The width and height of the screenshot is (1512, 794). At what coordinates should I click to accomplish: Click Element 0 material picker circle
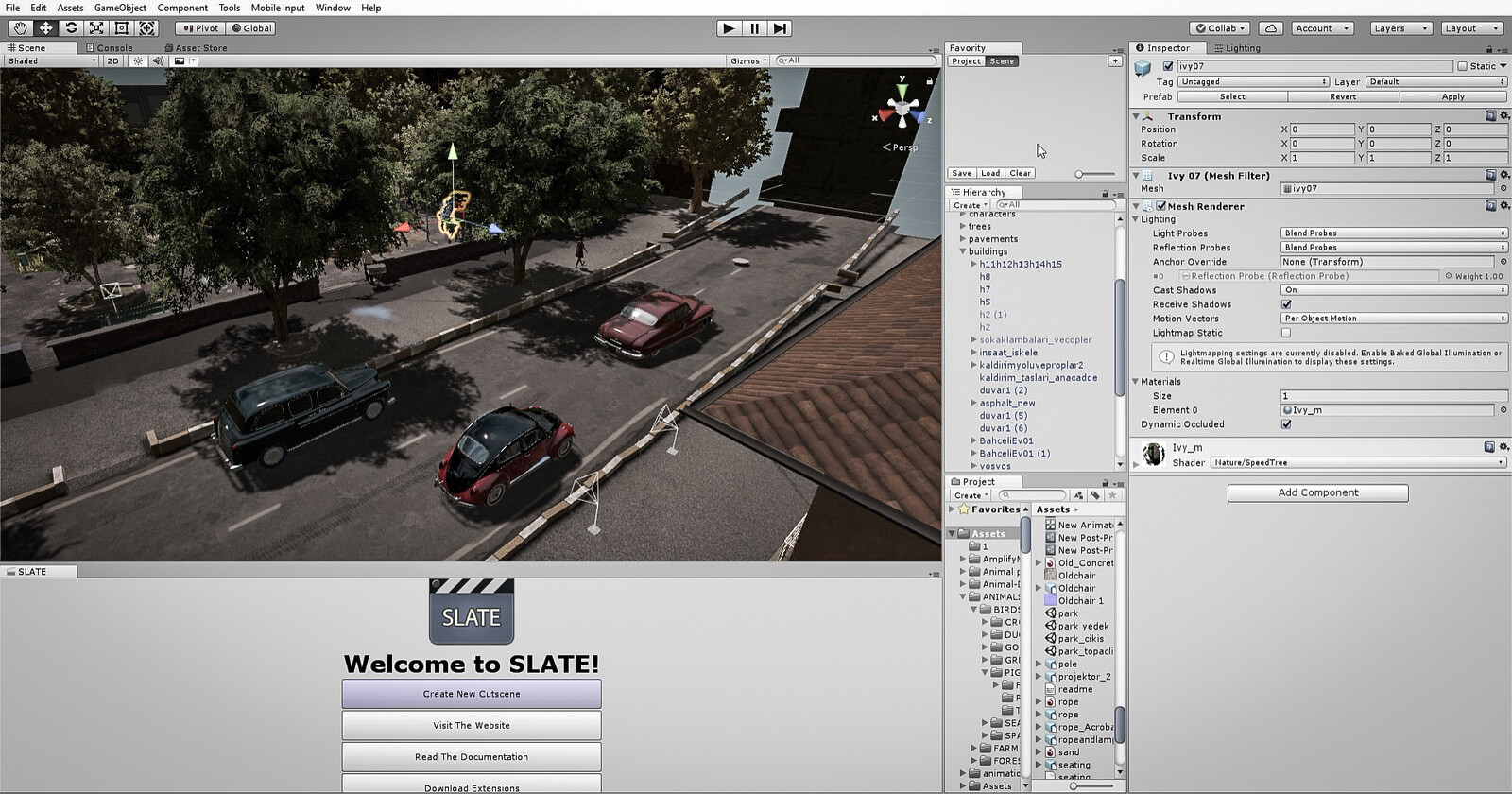coord(1503,409)
